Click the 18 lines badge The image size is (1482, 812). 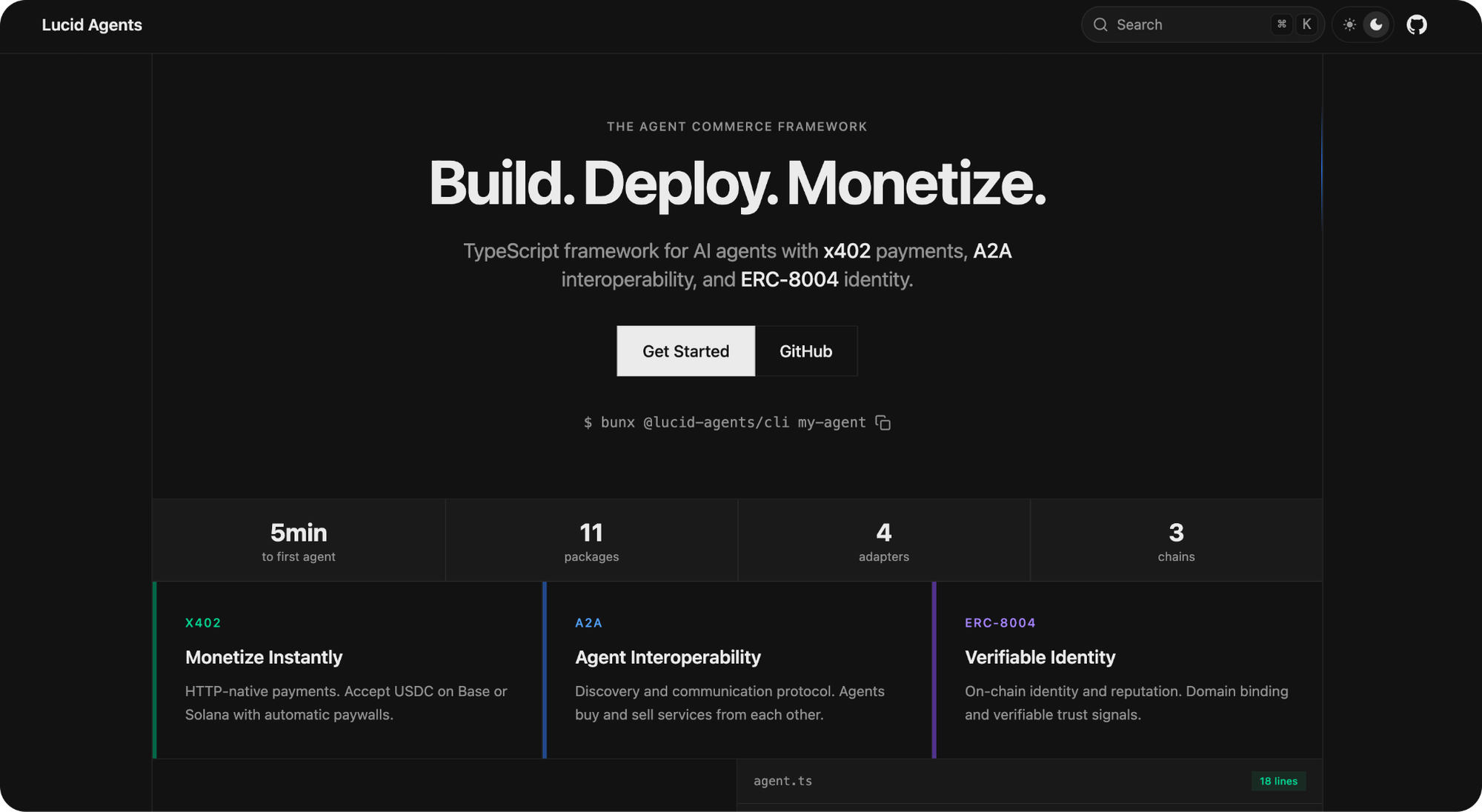tap(1278, 781)
